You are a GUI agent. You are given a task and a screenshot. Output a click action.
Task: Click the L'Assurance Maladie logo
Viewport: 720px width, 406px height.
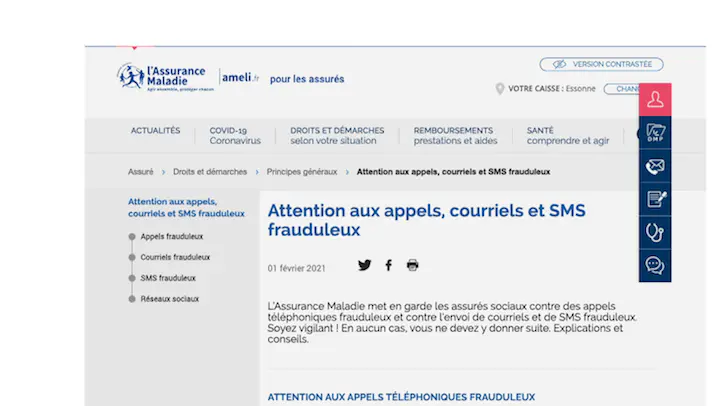click(162, 77)
